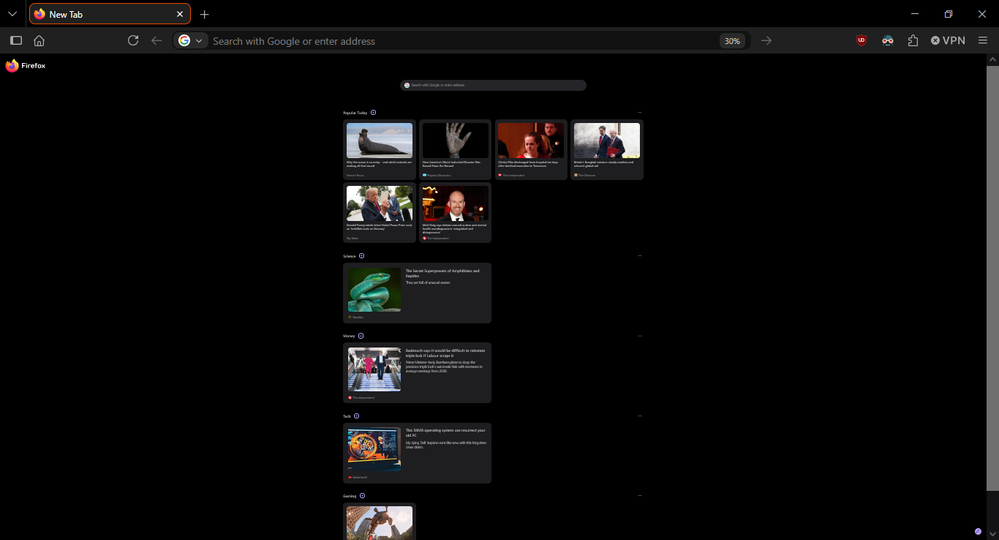This screenshot has height=540, width=999.
Task: Open The Independent source under hospital story
Action: 512,175
